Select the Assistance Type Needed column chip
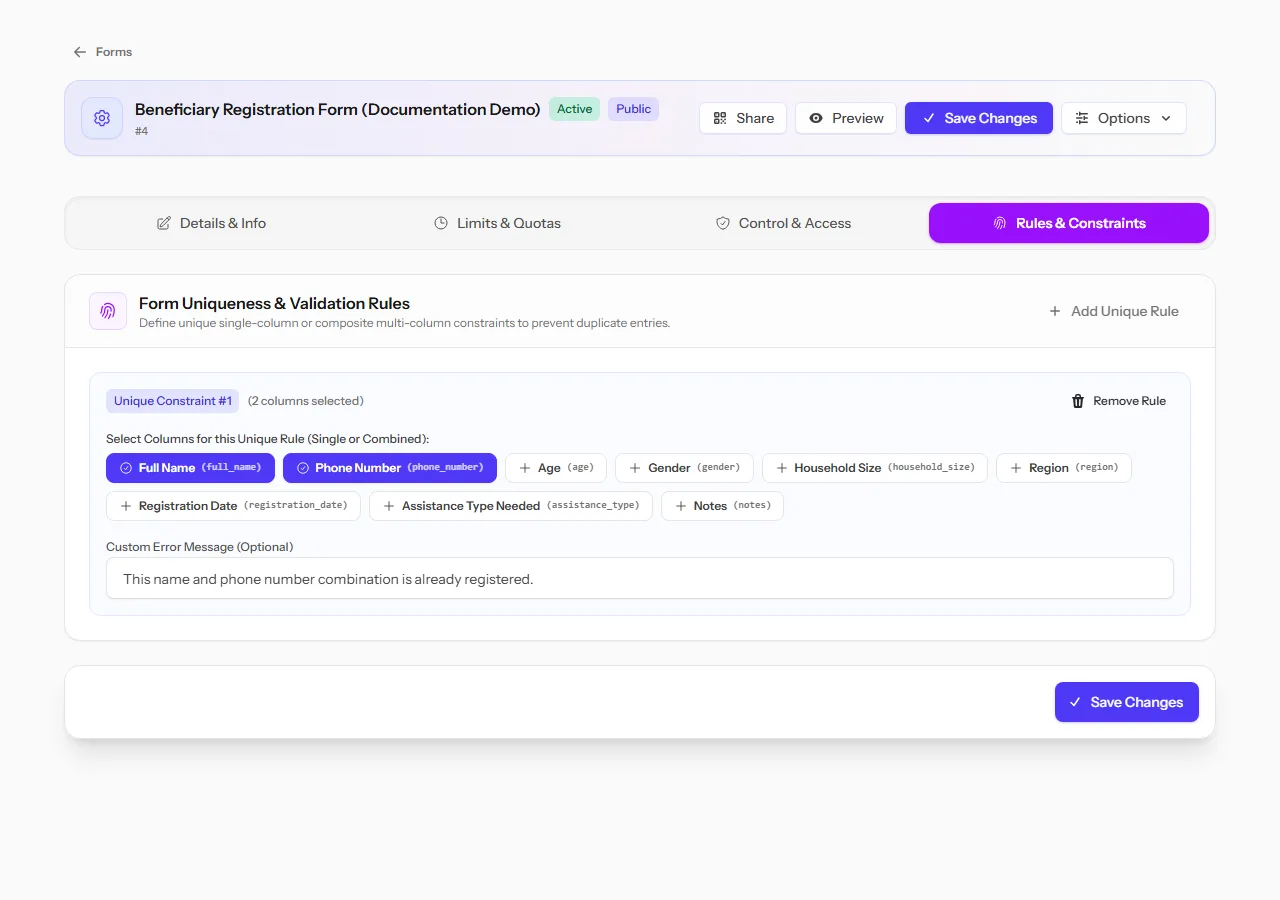Image resolution: width=1280 pixels, height=900 pixels. 511,506
